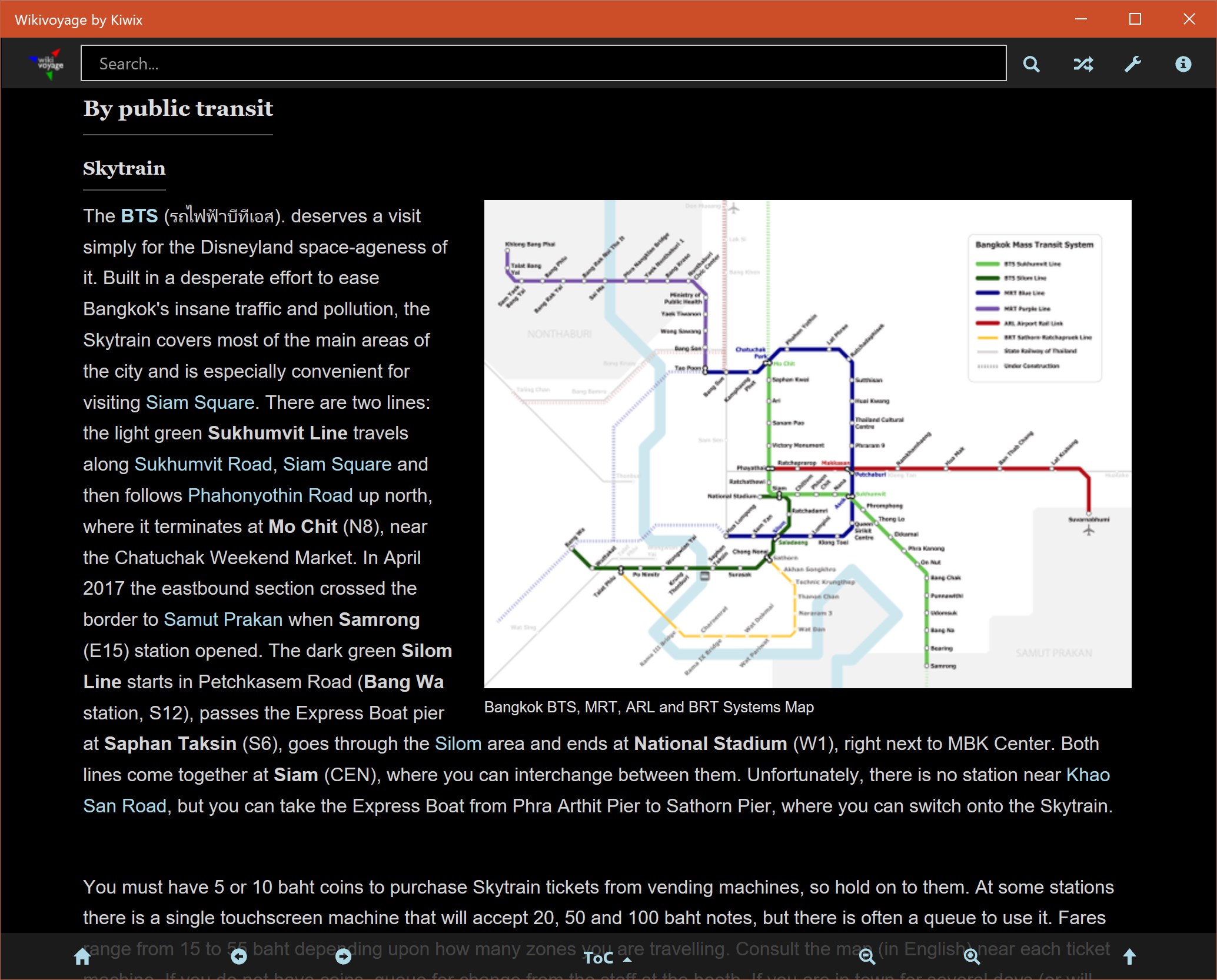Follow the Samut Prakan link
The width and height of the screenshot is (1217, 980).
pyautogui.click(x=223, y=619)
